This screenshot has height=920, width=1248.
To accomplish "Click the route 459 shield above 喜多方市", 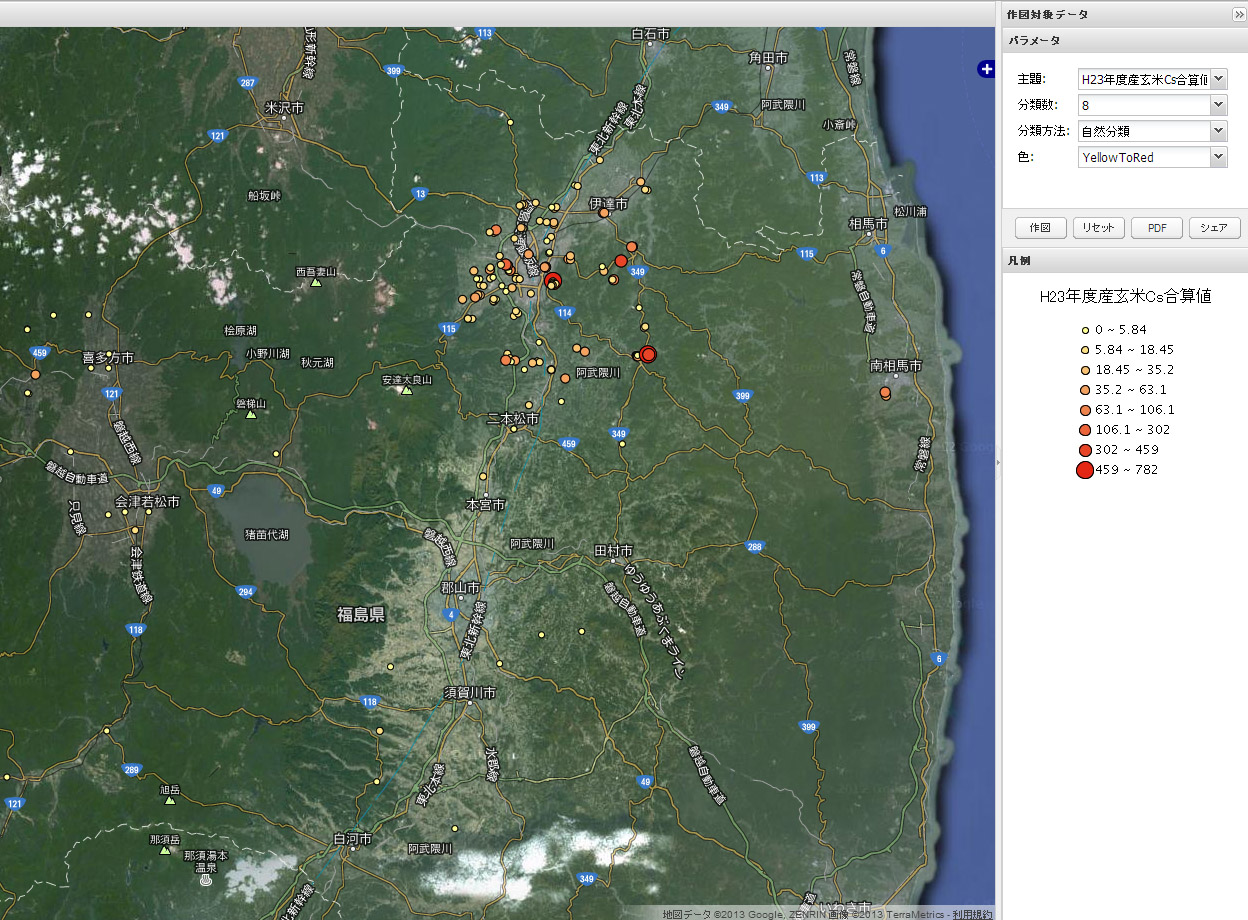I will (x=39, y=352).
